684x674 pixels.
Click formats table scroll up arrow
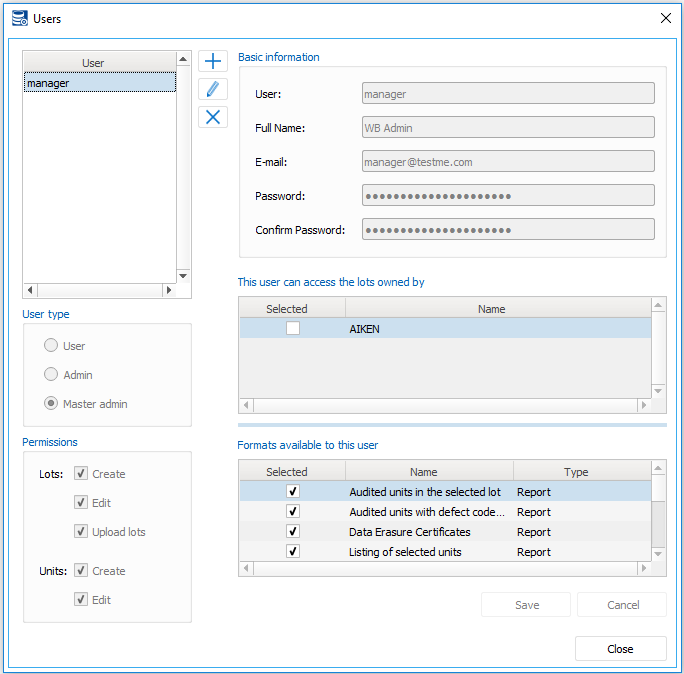pos(658,468)
